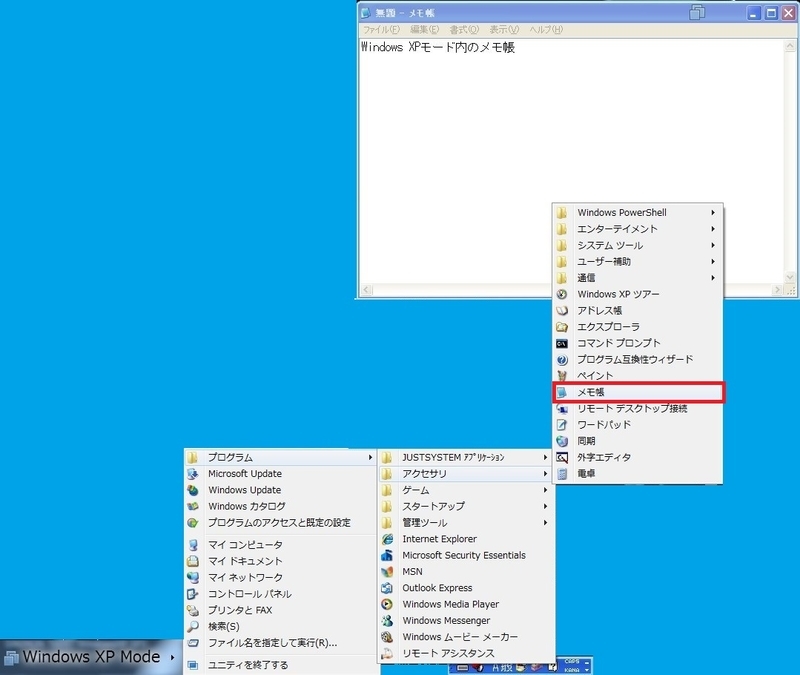This screenshot has height=675, width=800.
Task: Click the ワードパッド icon
Action: coord(562,424)
